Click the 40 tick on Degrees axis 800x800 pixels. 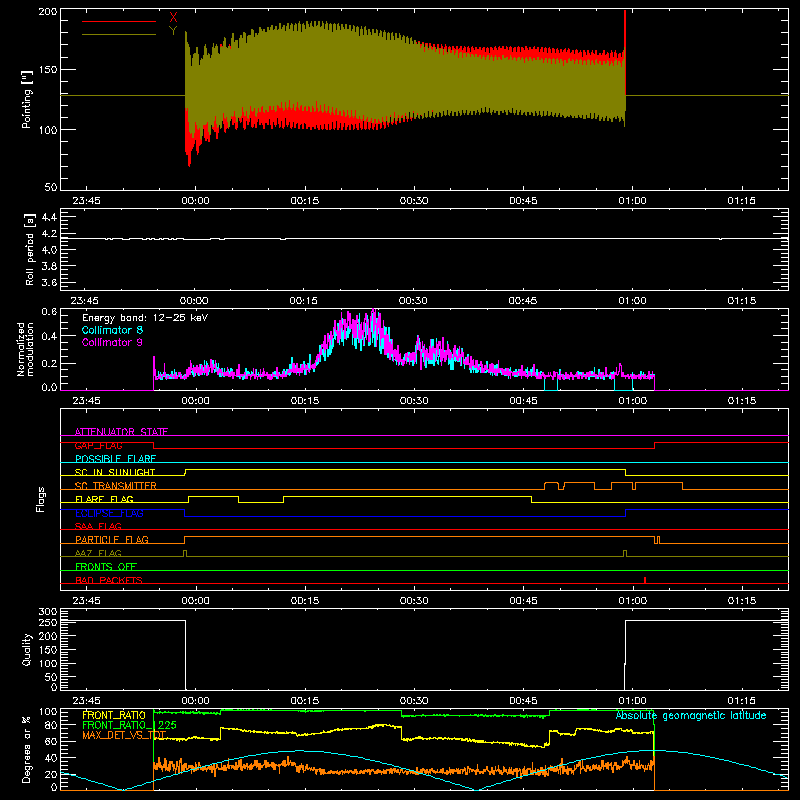[51, 758]
